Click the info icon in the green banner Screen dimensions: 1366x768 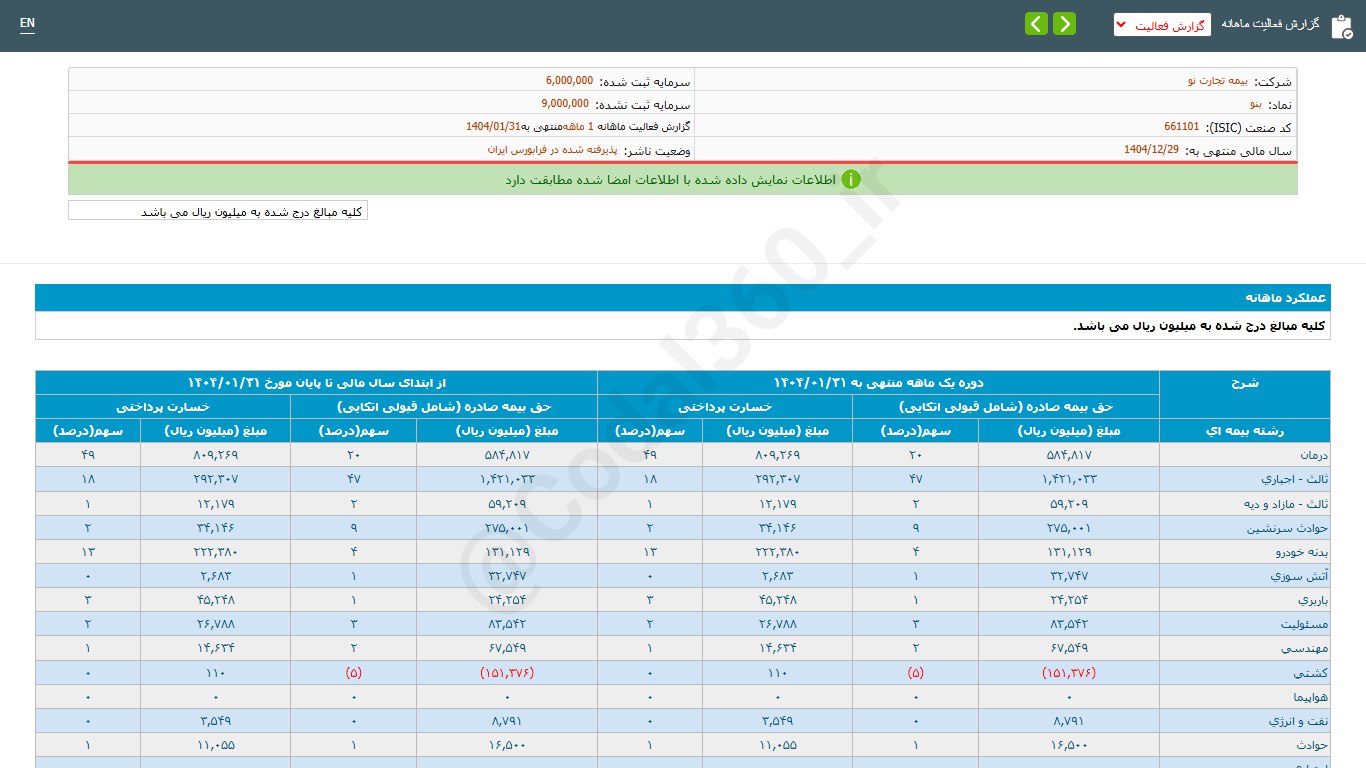tap(850, 180)
